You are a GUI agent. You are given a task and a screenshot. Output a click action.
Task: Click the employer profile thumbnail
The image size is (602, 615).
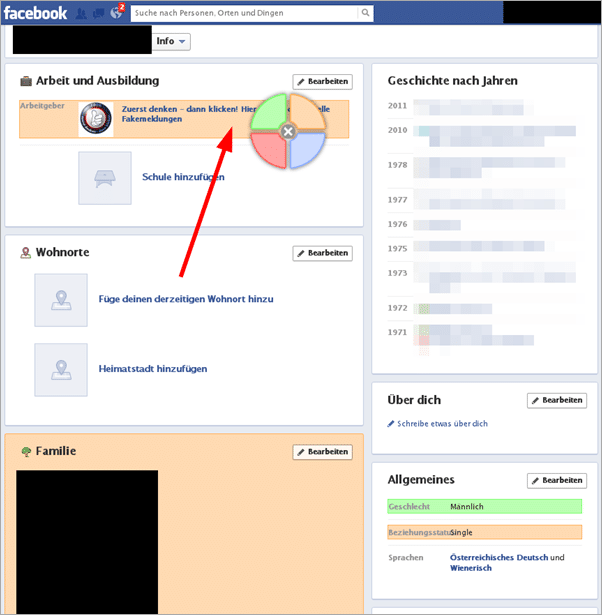click(96, 119)
